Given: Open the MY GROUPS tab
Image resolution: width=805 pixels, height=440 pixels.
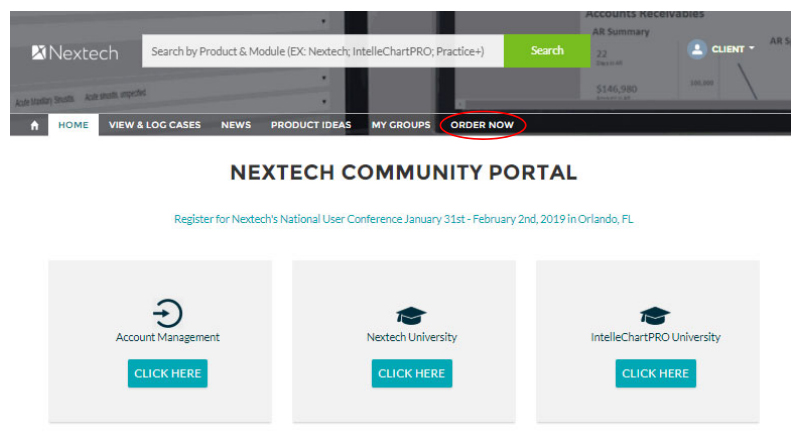Looking at the screenshot, I should [401, 125].
